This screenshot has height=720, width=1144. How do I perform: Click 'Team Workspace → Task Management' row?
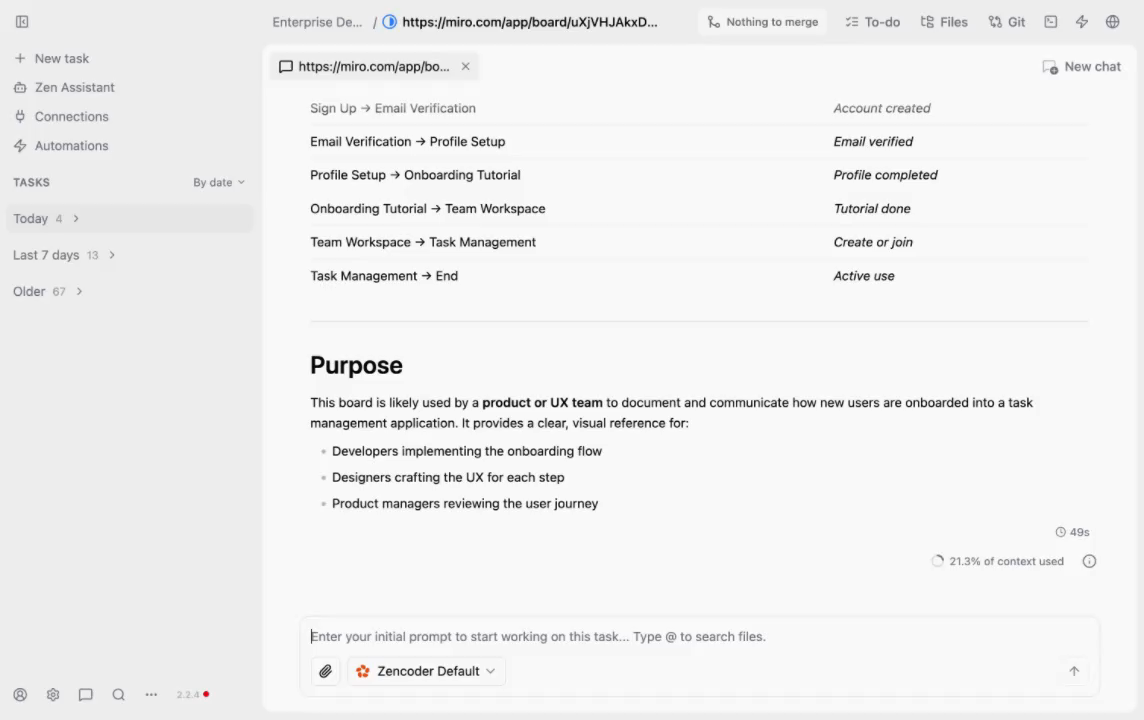point(699,242)
